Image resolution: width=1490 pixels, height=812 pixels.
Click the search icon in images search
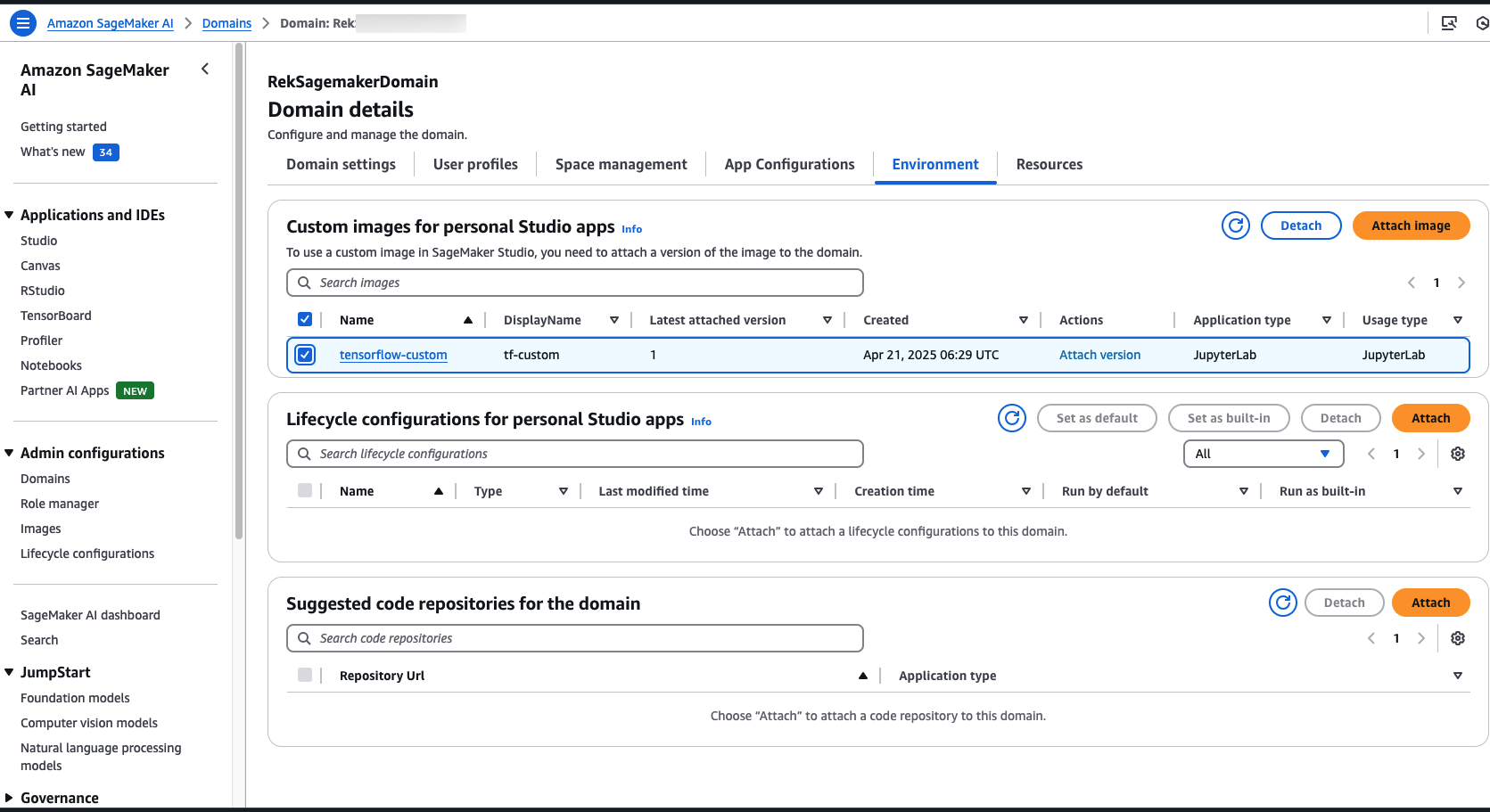[x=304, y=283]
